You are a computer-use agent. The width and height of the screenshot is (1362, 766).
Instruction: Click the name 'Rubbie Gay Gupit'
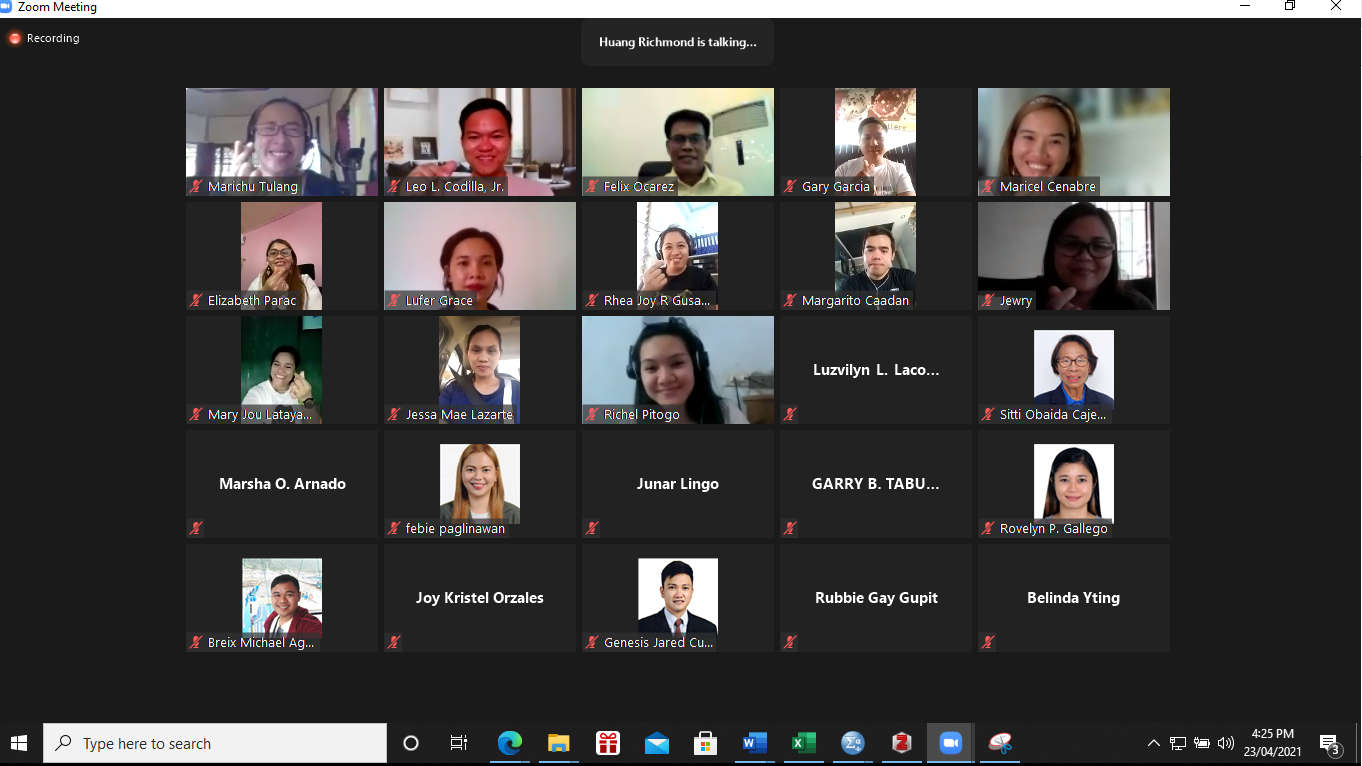click(876, 598)
